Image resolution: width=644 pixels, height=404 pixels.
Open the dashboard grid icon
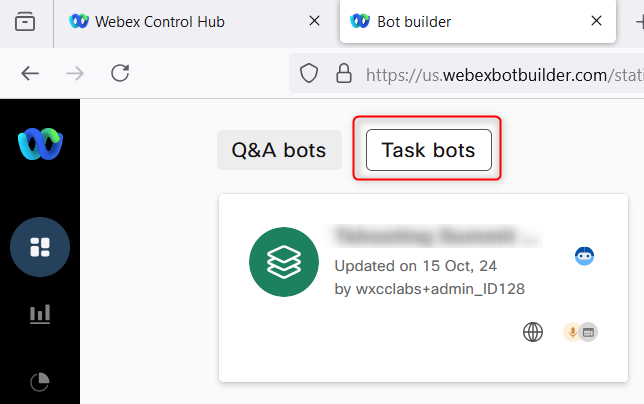point(40,246)
